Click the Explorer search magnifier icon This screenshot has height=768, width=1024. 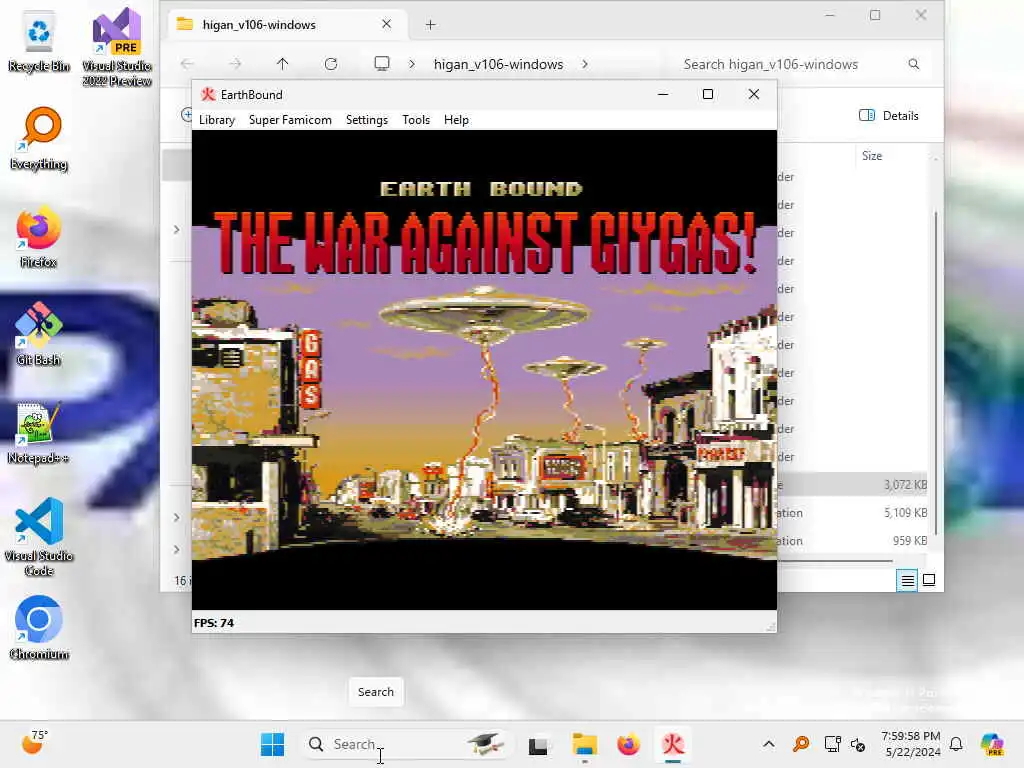(x=914, y=64)
